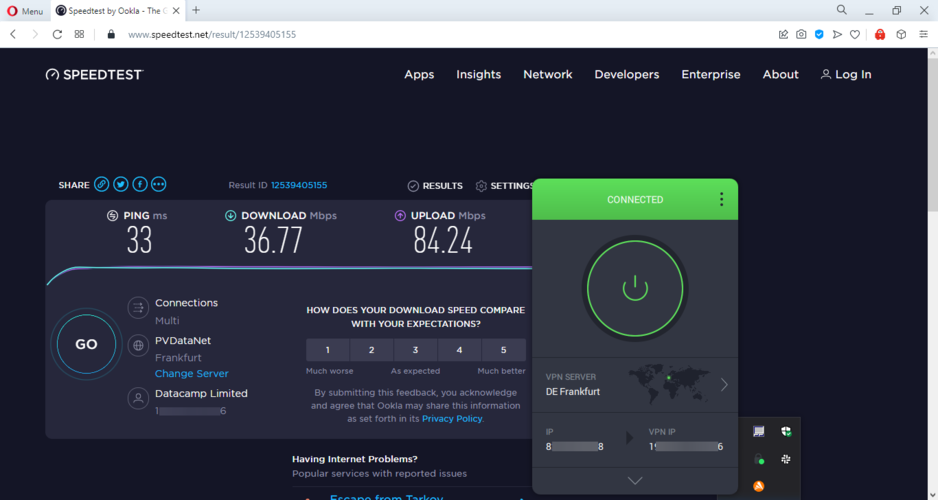Image resolution: width=938 pixels, height=500 pixels.
Task: Reload the page with the refresh icon
Action: (x=57, y=34)
